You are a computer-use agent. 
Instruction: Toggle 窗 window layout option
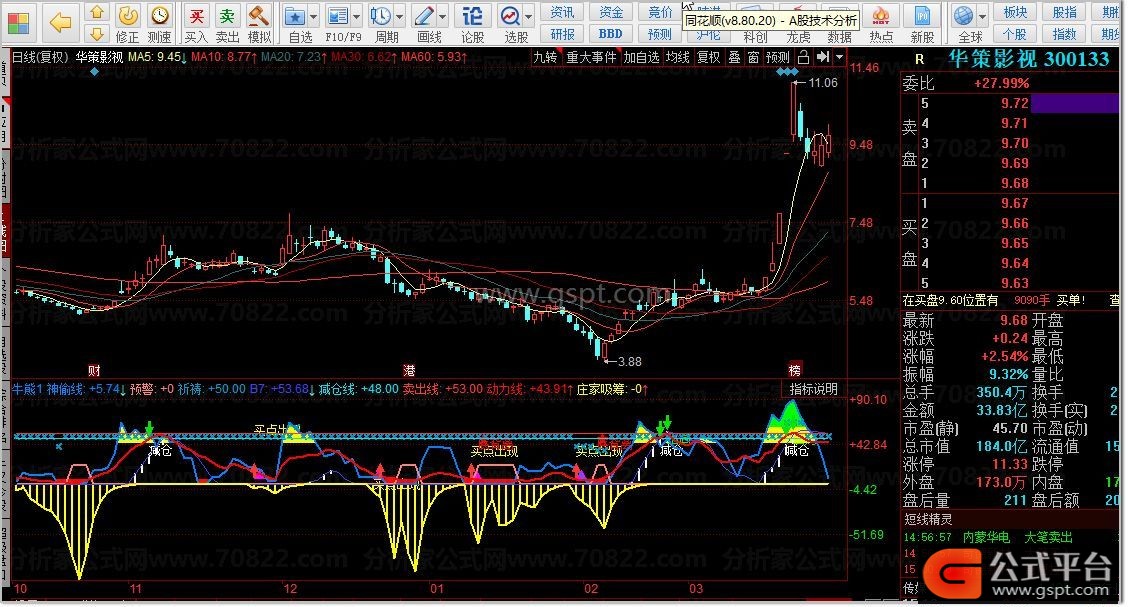753,57
